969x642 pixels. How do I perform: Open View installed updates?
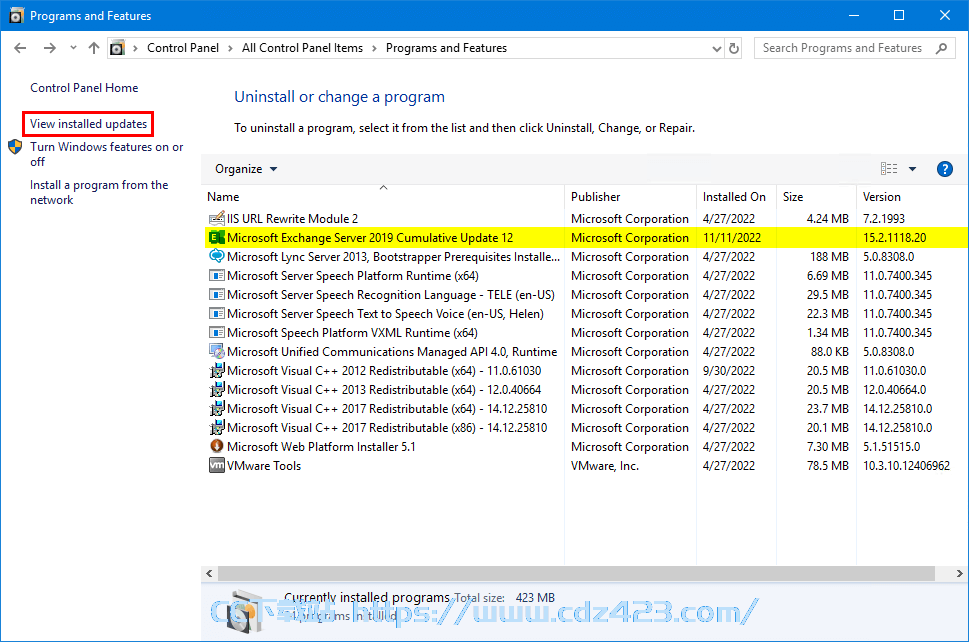88,124
